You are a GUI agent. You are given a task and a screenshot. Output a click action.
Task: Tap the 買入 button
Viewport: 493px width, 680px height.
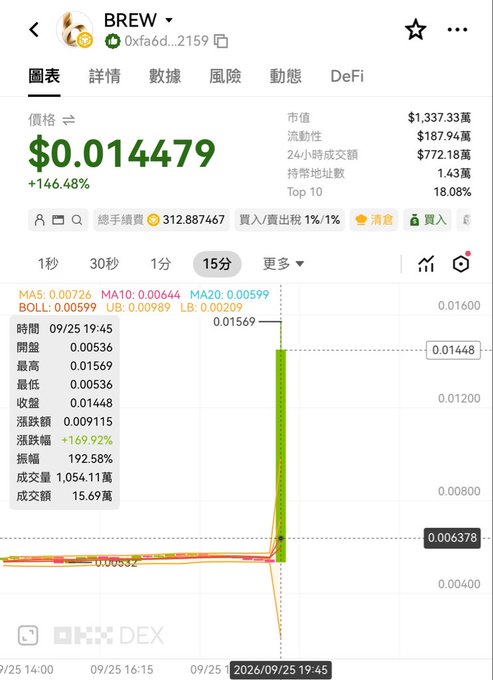click(428, 220)
